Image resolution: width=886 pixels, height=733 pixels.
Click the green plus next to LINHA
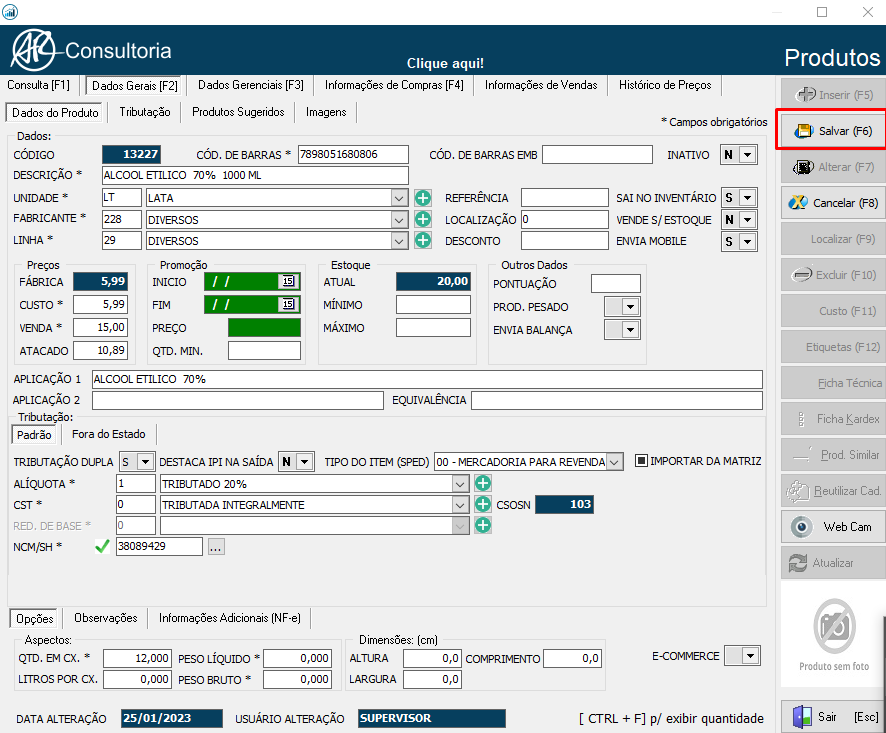click(x=423, y=240)
